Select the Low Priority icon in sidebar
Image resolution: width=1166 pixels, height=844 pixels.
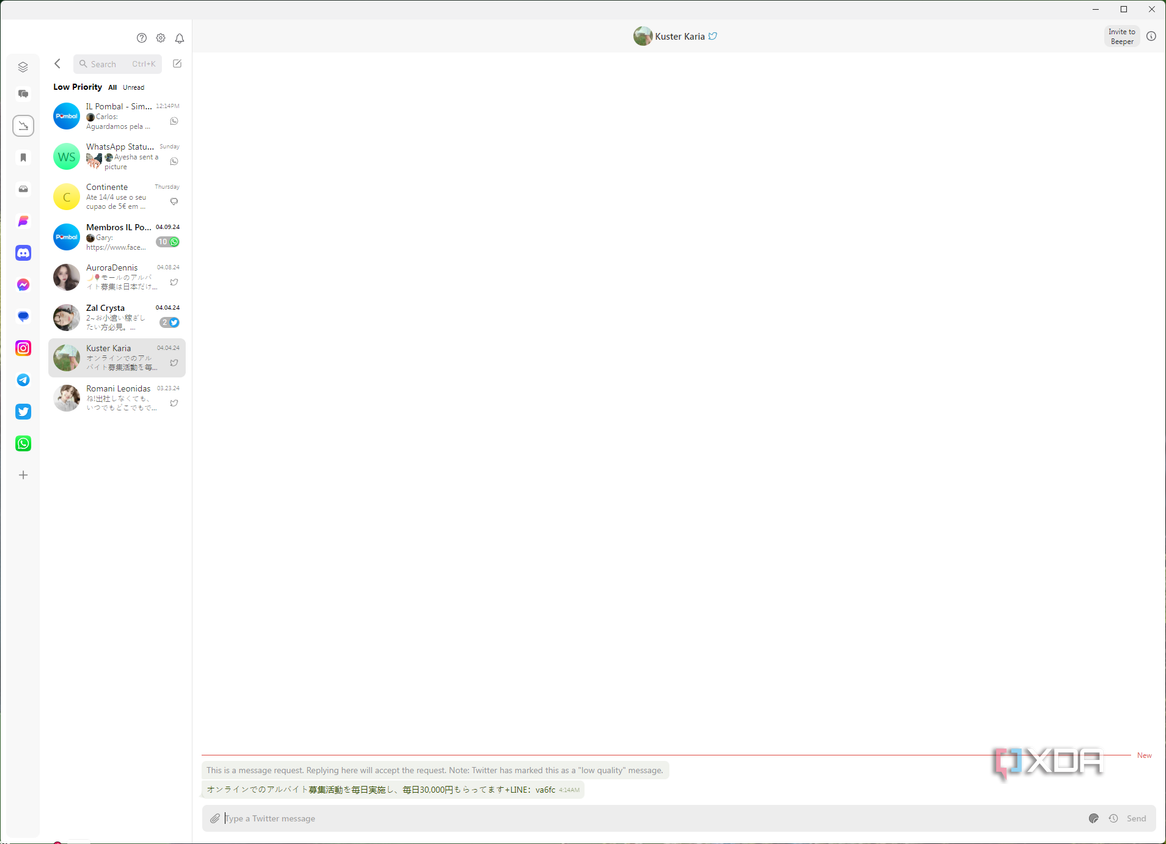click(23, 126)
